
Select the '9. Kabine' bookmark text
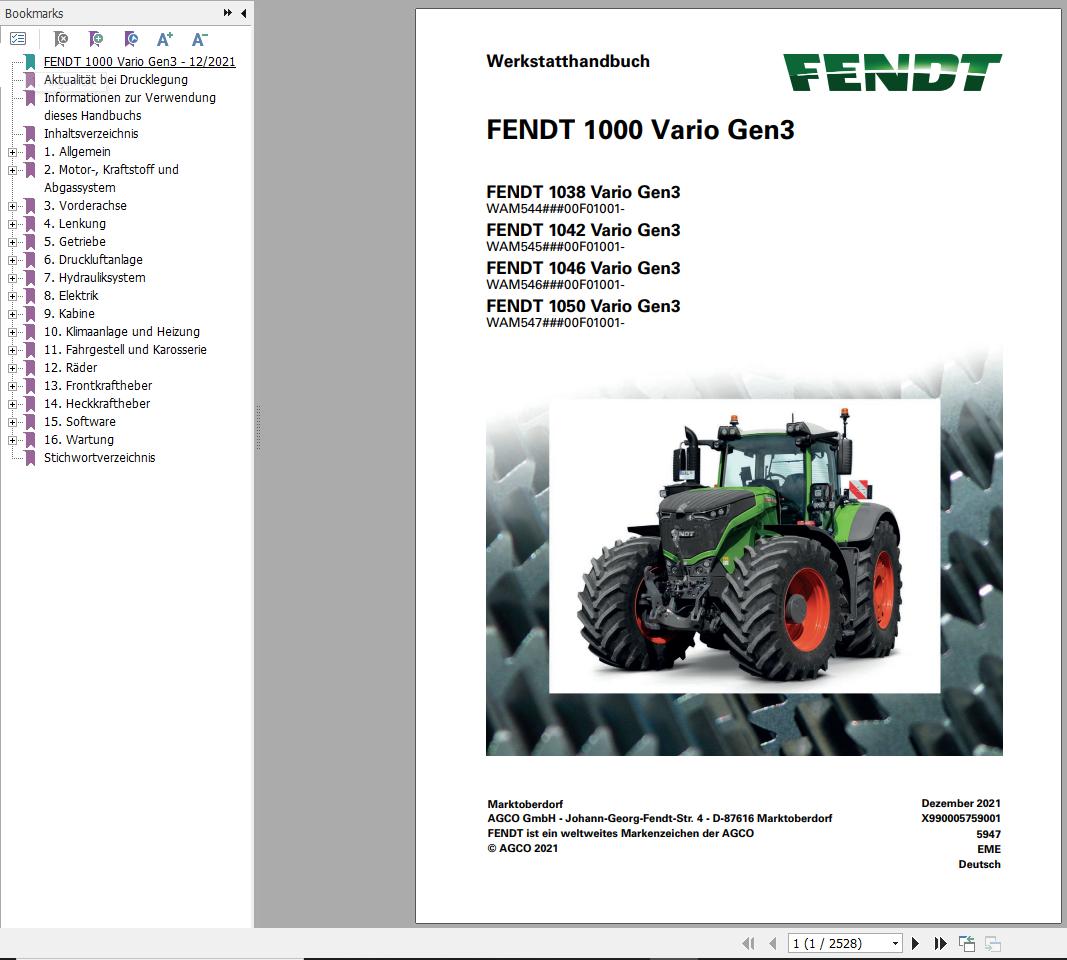pos(69,314)
